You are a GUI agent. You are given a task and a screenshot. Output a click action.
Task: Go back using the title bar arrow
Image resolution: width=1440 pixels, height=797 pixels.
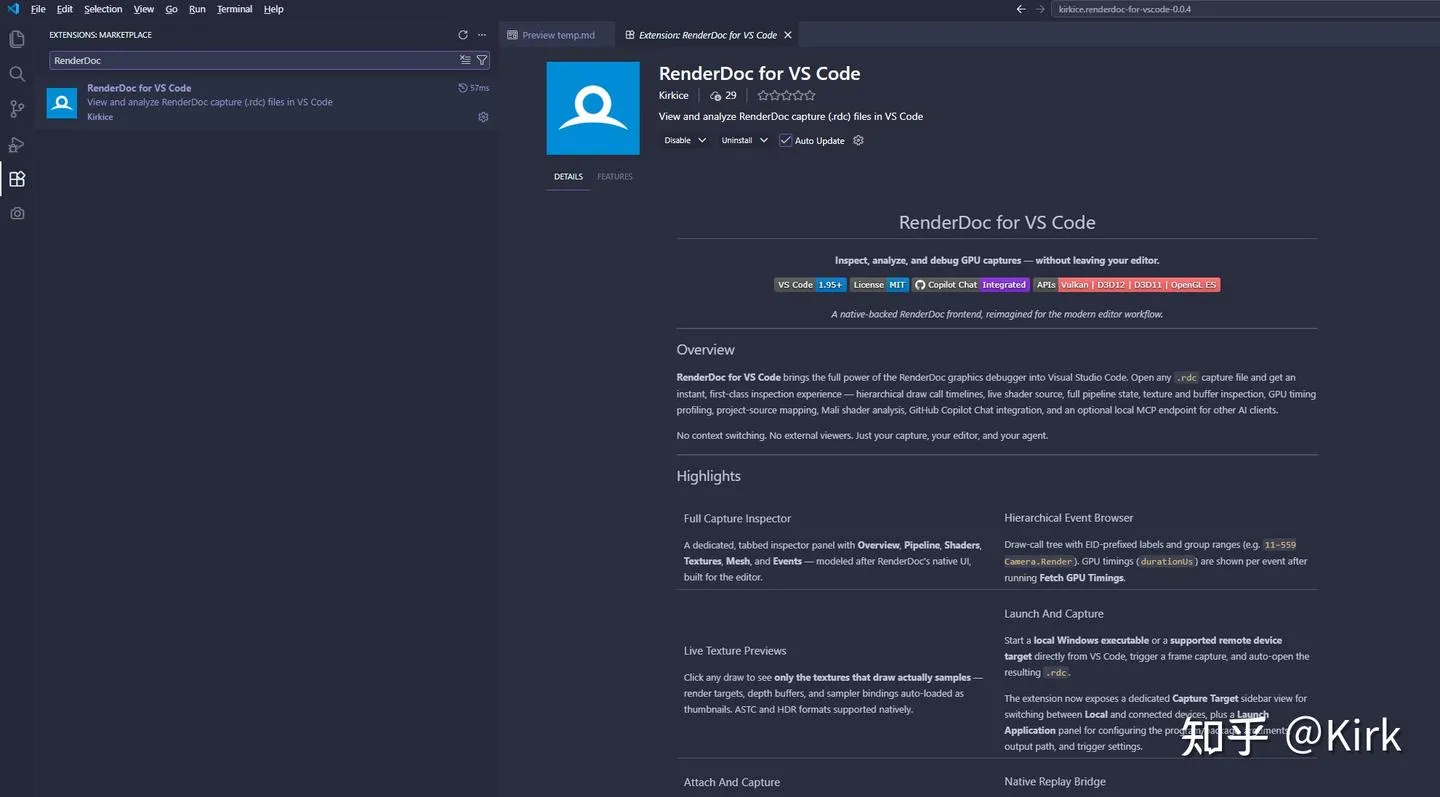click(x=1021, y=9)
